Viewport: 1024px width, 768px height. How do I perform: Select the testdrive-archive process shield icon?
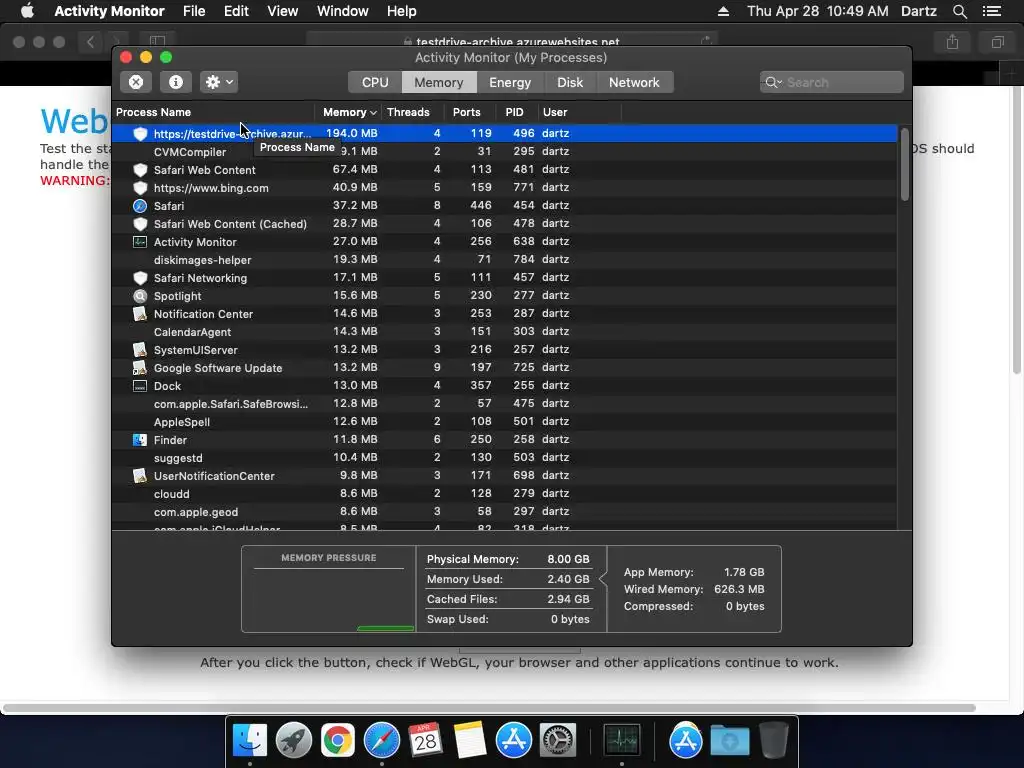tap(140, 134)
